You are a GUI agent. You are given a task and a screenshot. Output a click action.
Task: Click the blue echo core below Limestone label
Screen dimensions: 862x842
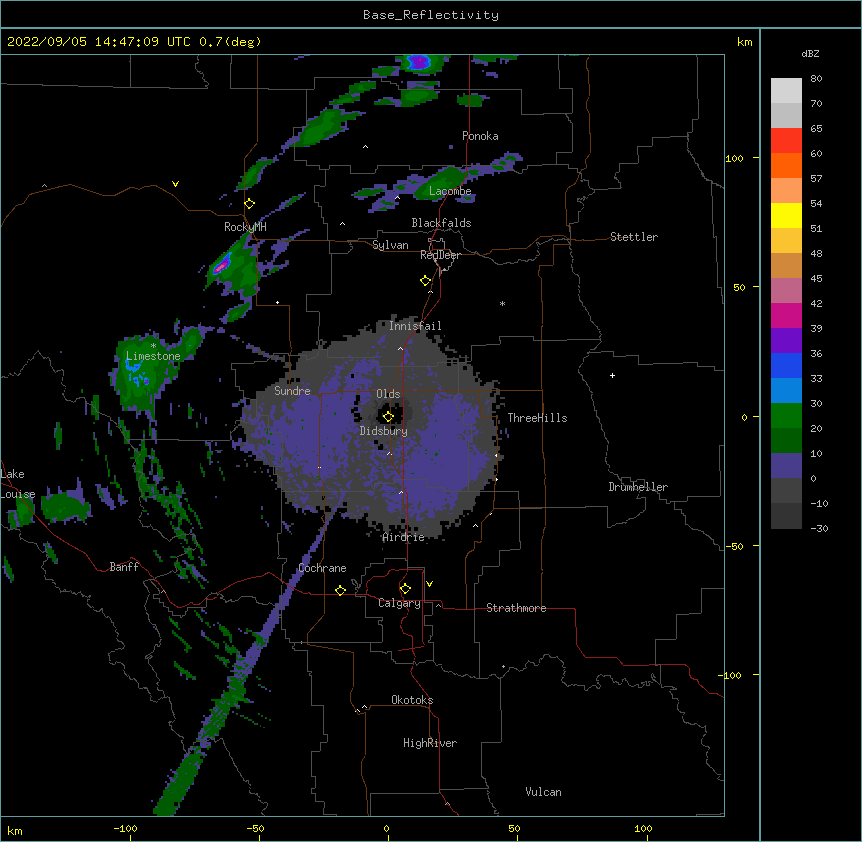[x=137, y=375]
